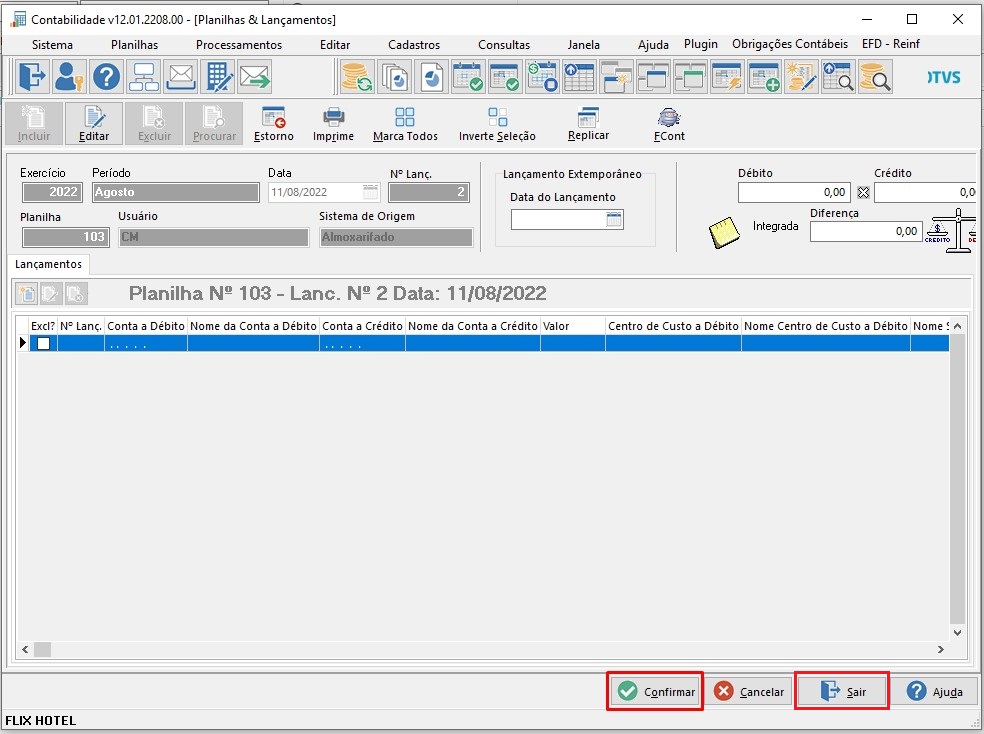984x734 pixels.
Task: Click the Débito value field
Action: (794, 193)
